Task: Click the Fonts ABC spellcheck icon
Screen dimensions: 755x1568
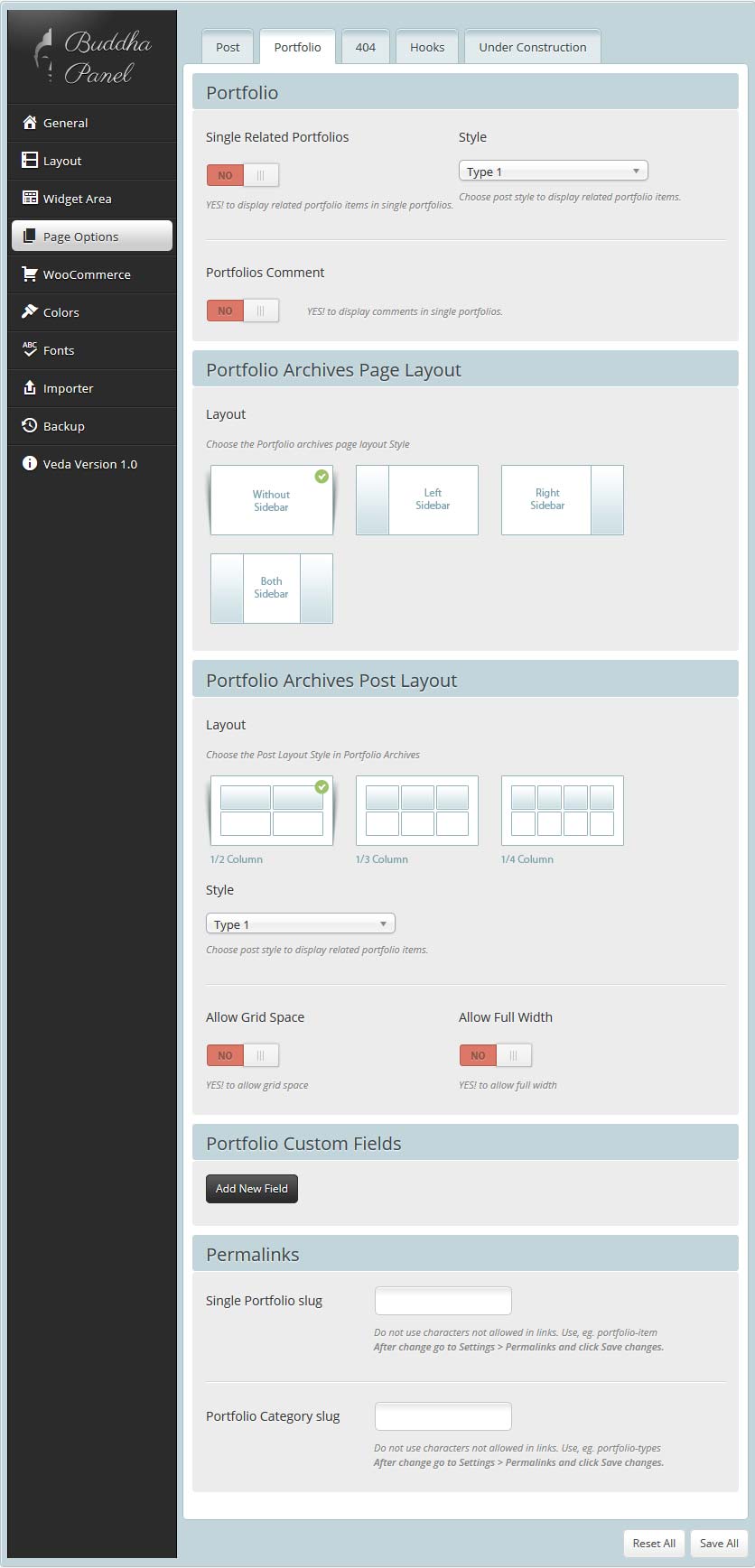Action: coord(30,349)
